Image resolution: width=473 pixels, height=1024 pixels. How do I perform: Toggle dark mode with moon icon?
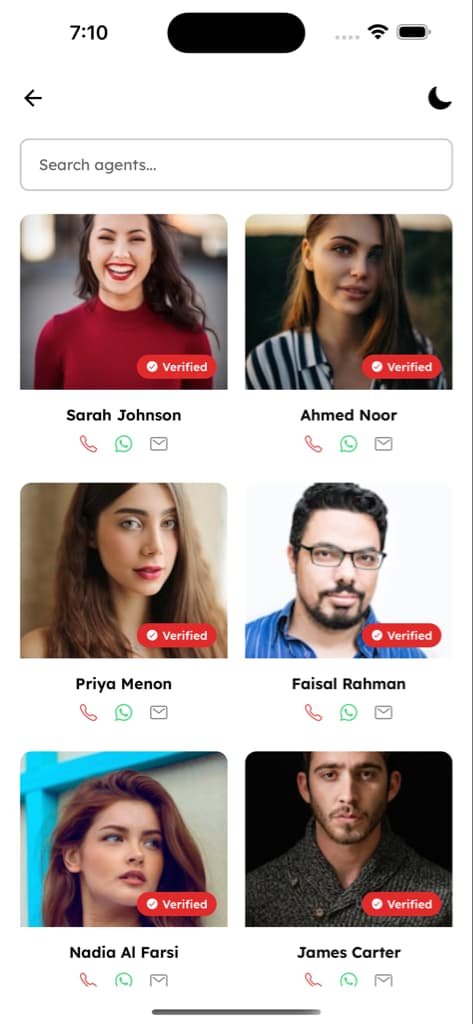point(440,98)
